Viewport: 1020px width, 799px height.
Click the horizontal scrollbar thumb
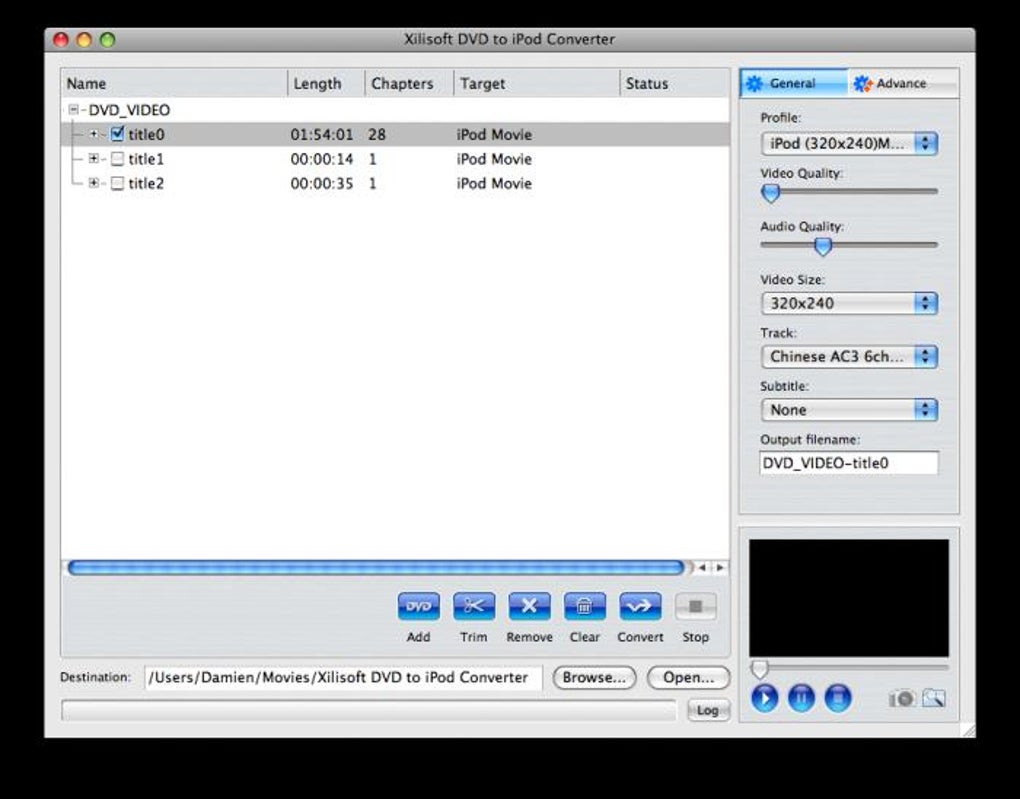pos(376,568)
